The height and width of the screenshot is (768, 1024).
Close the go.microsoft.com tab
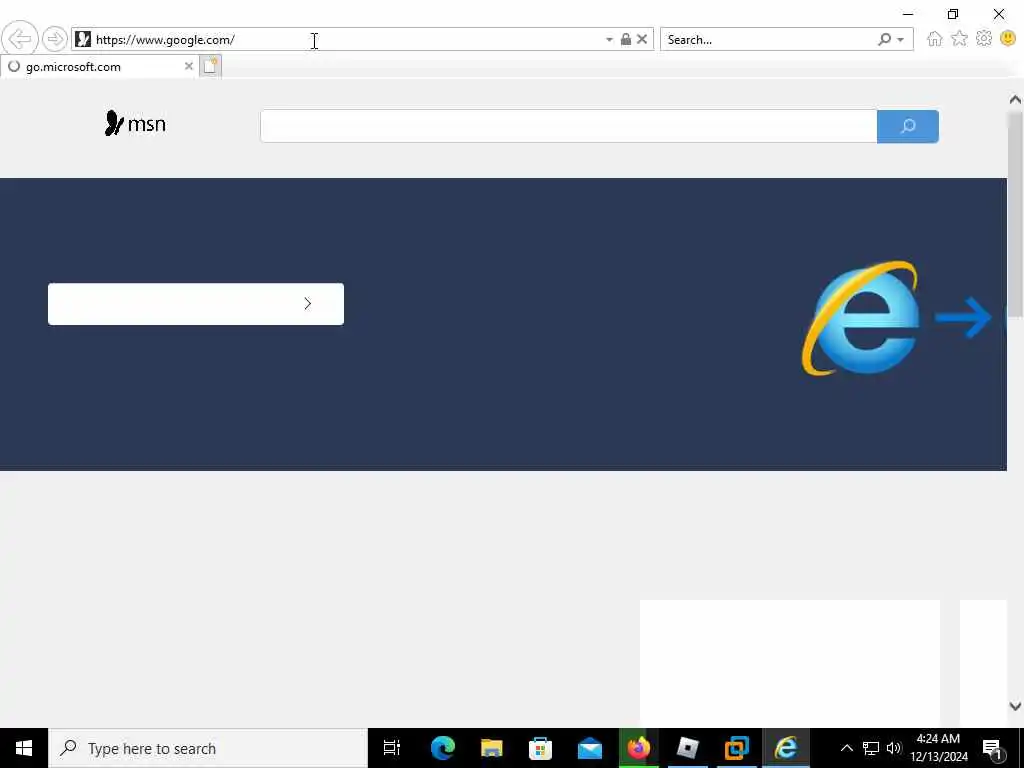pos(188,66)
